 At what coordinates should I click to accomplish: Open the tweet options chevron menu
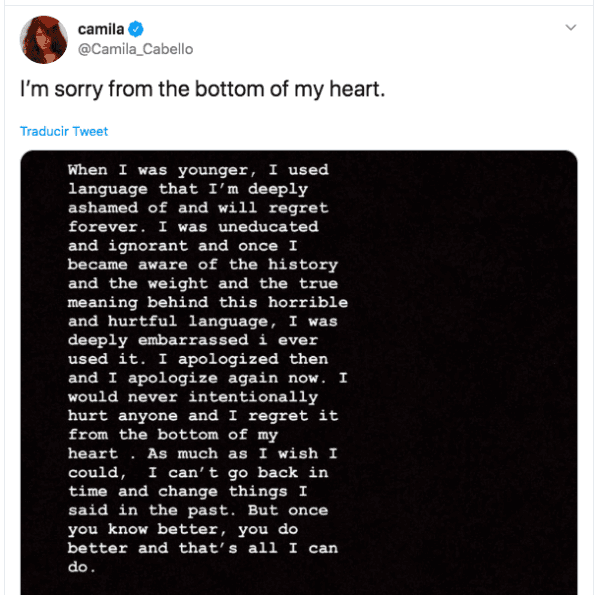pyautogui.click(x=571, y=27)
